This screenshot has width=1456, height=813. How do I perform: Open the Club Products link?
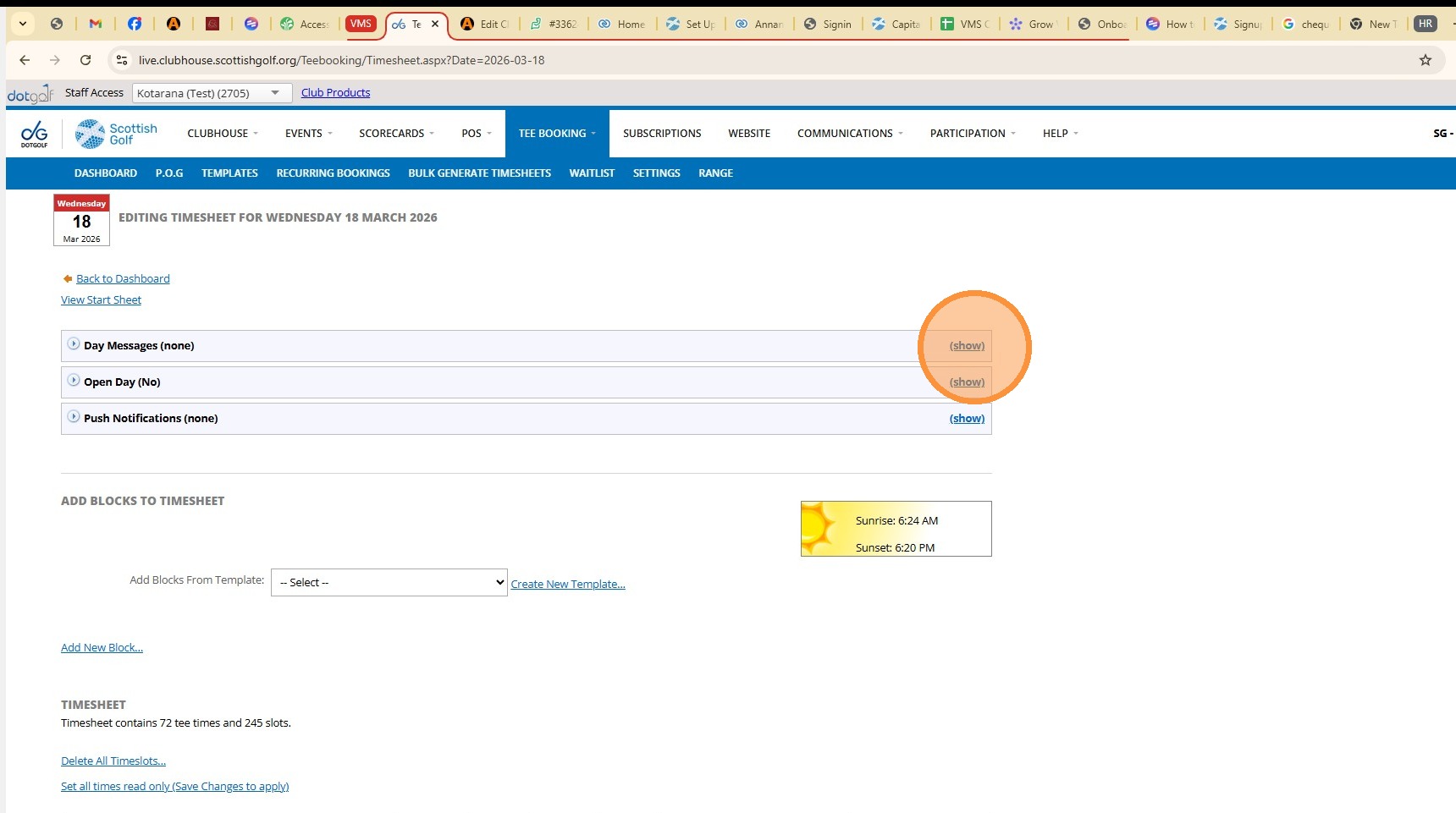tap(335, 93)
